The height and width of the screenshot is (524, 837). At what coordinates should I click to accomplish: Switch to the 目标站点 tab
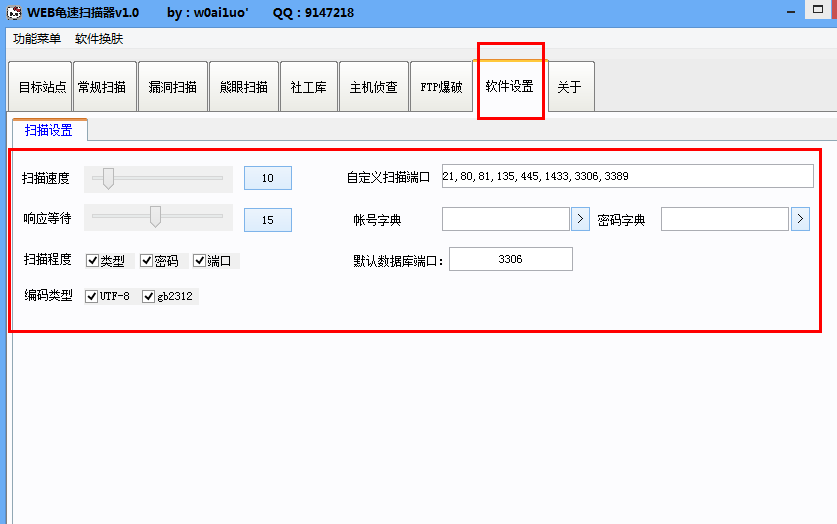41,87
